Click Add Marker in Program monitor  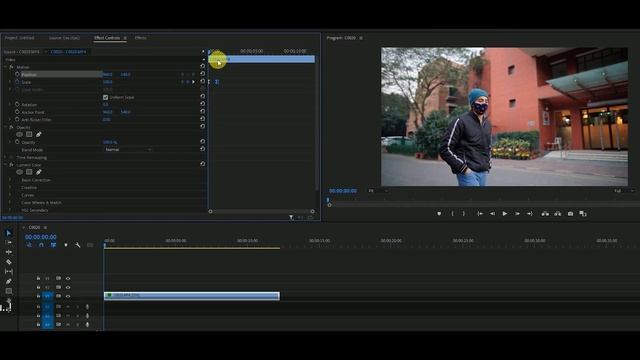439,213
